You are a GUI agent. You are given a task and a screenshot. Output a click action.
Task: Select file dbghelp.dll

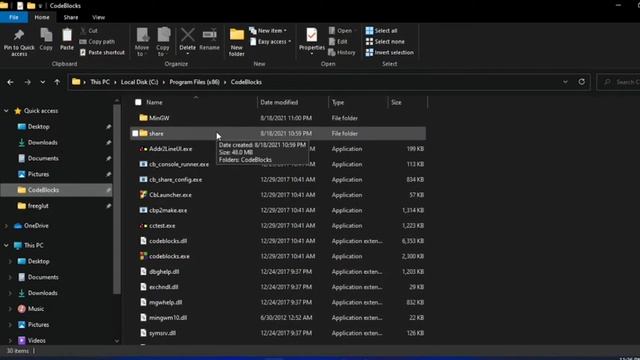click(164, 271)
